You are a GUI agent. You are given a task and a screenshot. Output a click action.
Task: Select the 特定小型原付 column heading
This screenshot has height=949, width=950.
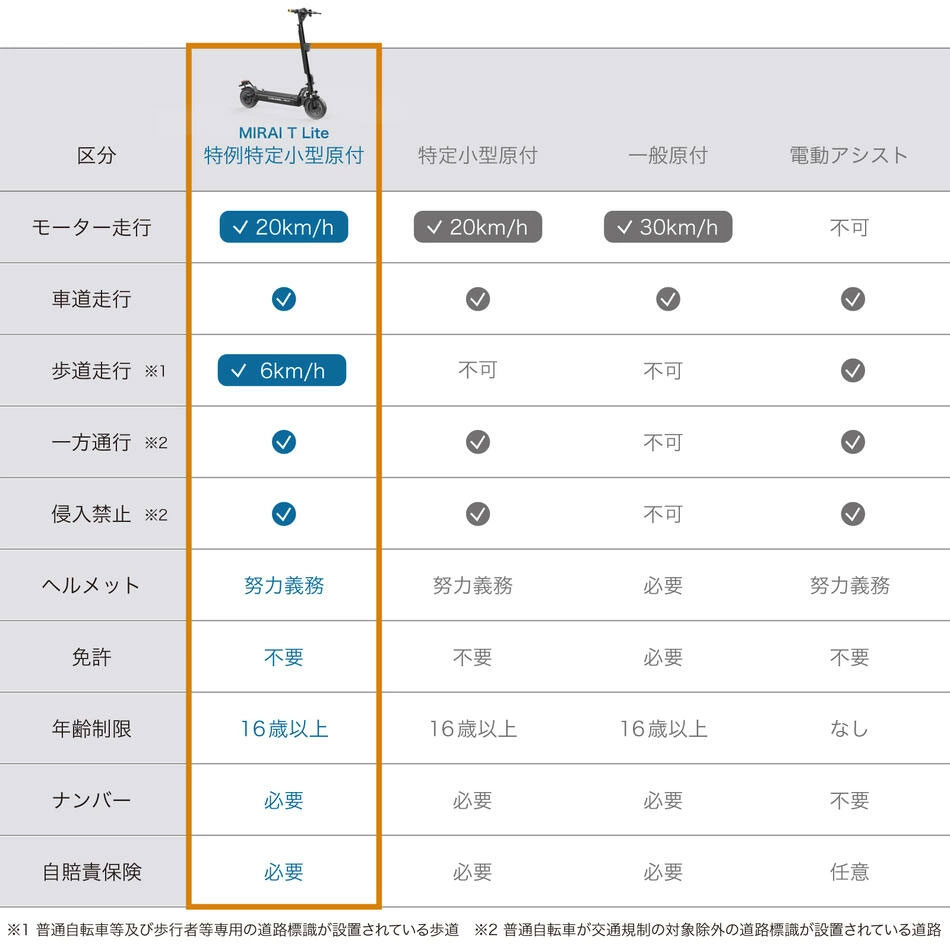tap(477, 156)
